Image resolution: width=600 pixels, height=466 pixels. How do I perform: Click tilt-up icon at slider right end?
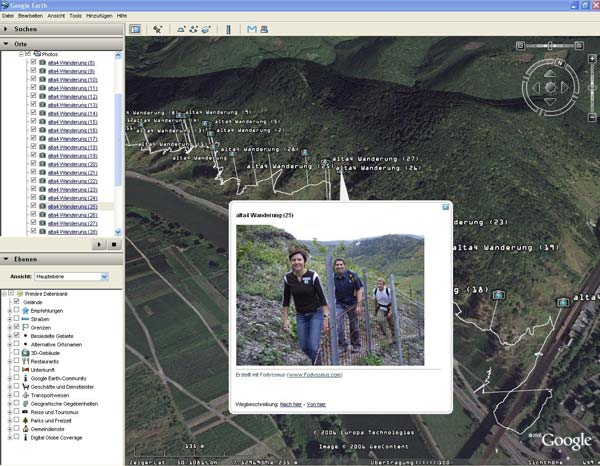(579, 46)
